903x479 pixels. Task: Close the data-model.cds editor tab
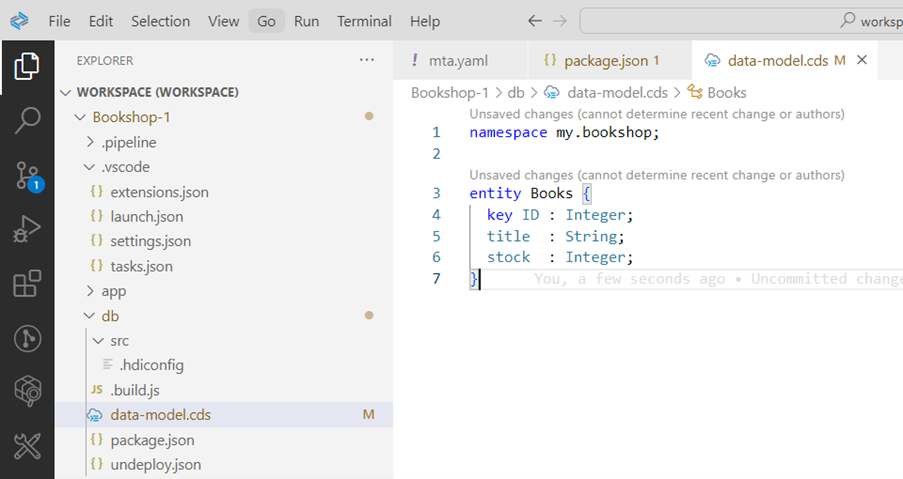click(862, 60)
